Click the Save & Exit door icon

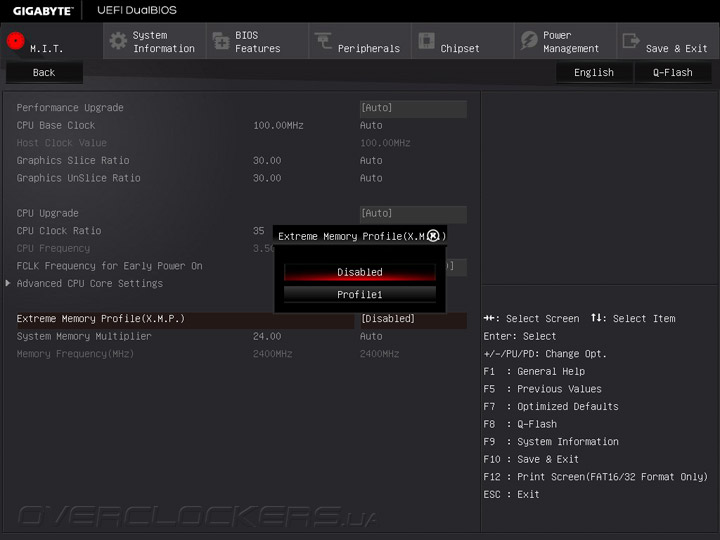pyautogui.click(x=631, y=41)
